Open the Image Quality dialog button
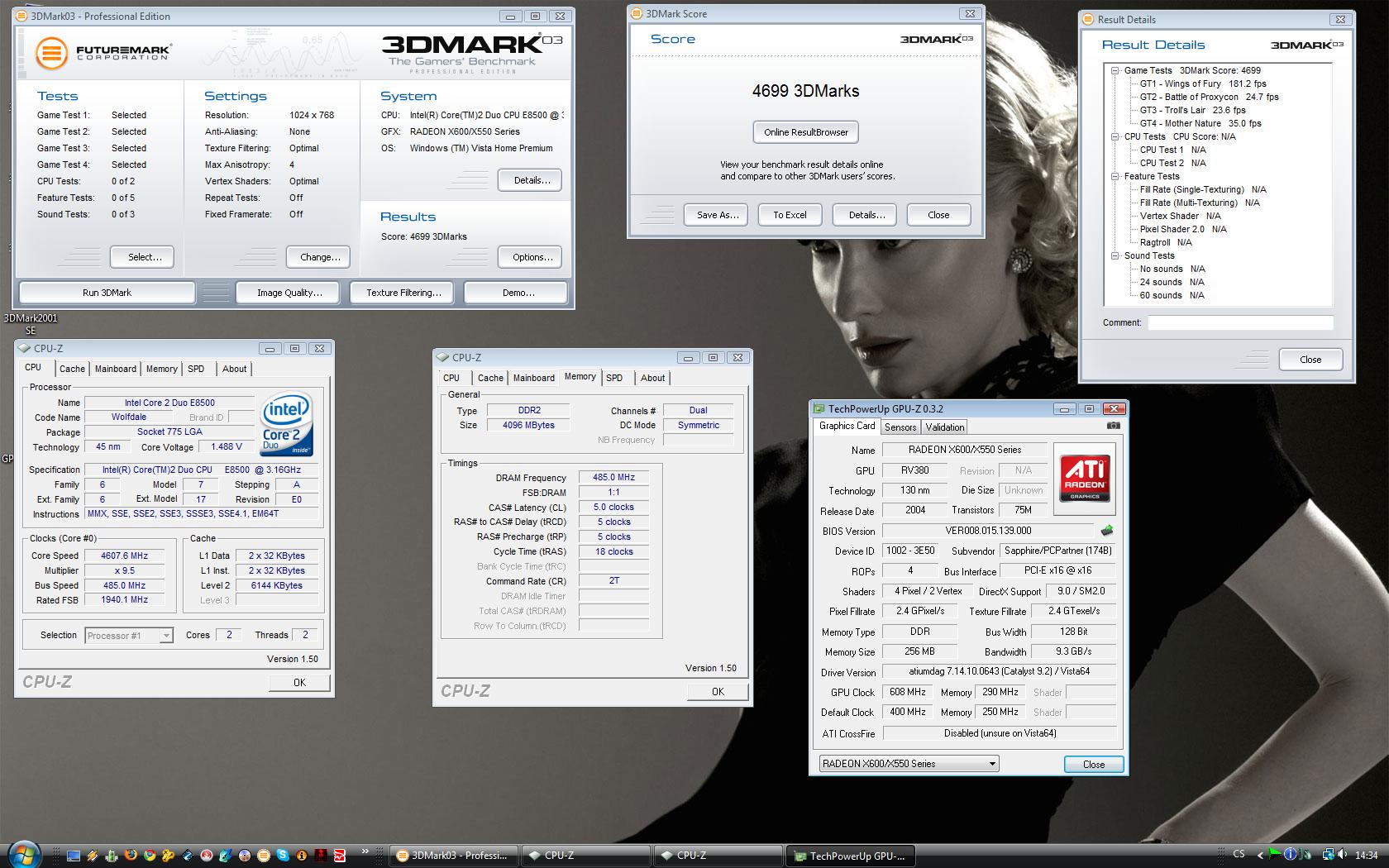Image resolution: width=1389 pixels, height=868 pixels. 289,293
